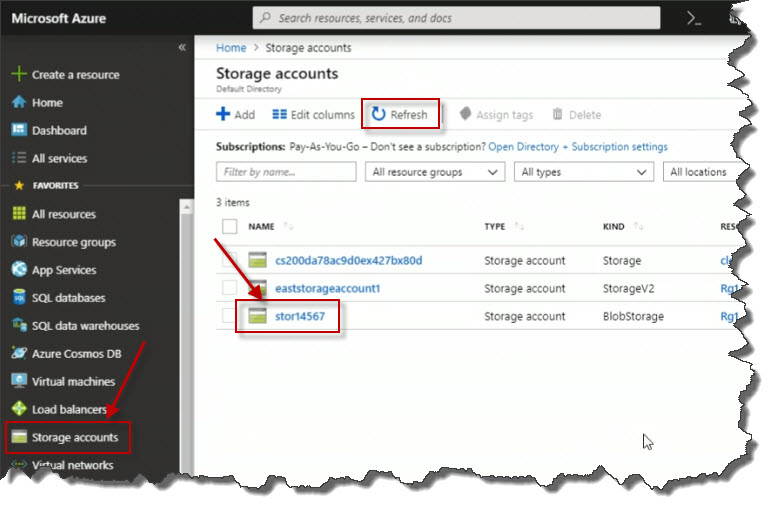Click the Storage accounts sidebar icon
The height and width of the screenshot is (510, 775).
tap(19, 437)
